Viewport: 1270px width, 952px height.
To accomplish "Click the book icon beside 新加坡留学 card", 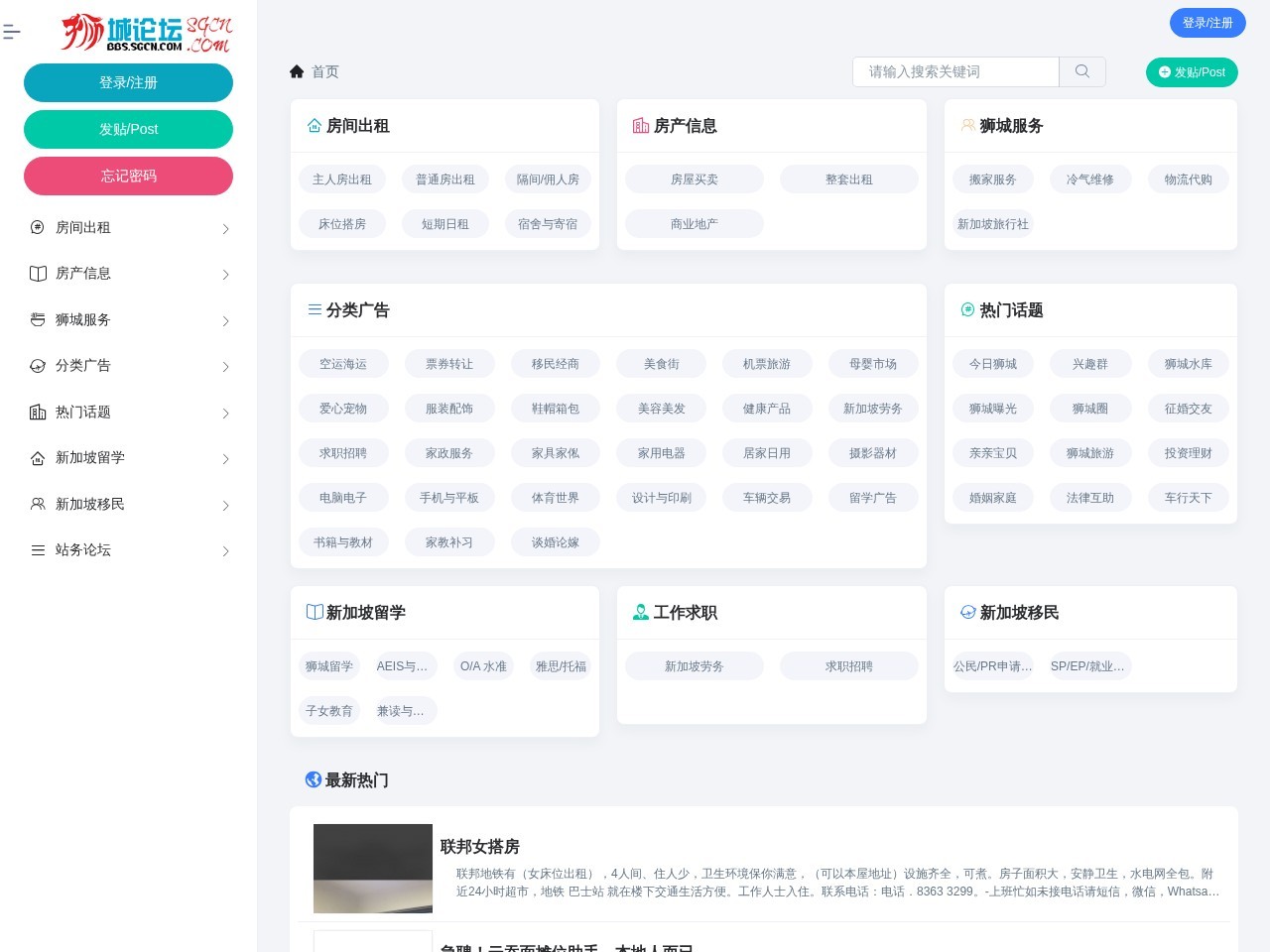I will pyautogui.click(x=314, y=612).
